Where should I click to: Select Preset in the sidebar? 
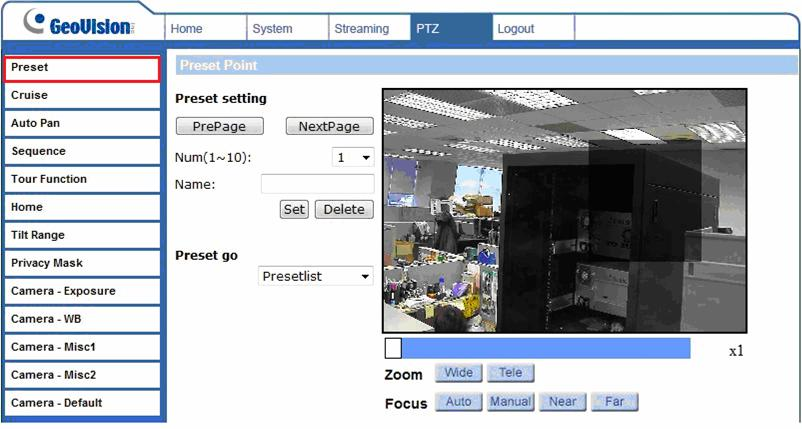(82, 69)
